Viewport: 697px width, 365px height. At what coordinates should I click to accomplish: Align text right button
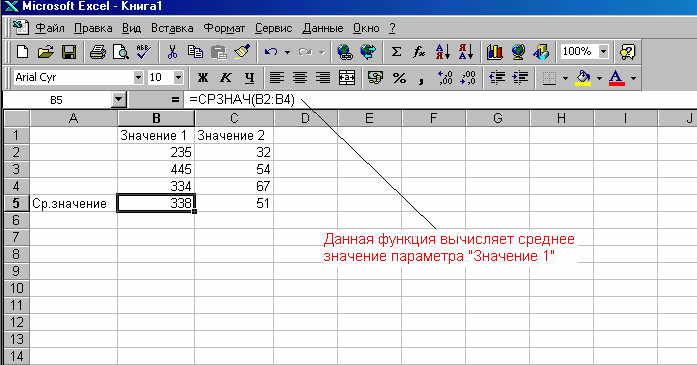pyautogui.click(x=323, y=78)
